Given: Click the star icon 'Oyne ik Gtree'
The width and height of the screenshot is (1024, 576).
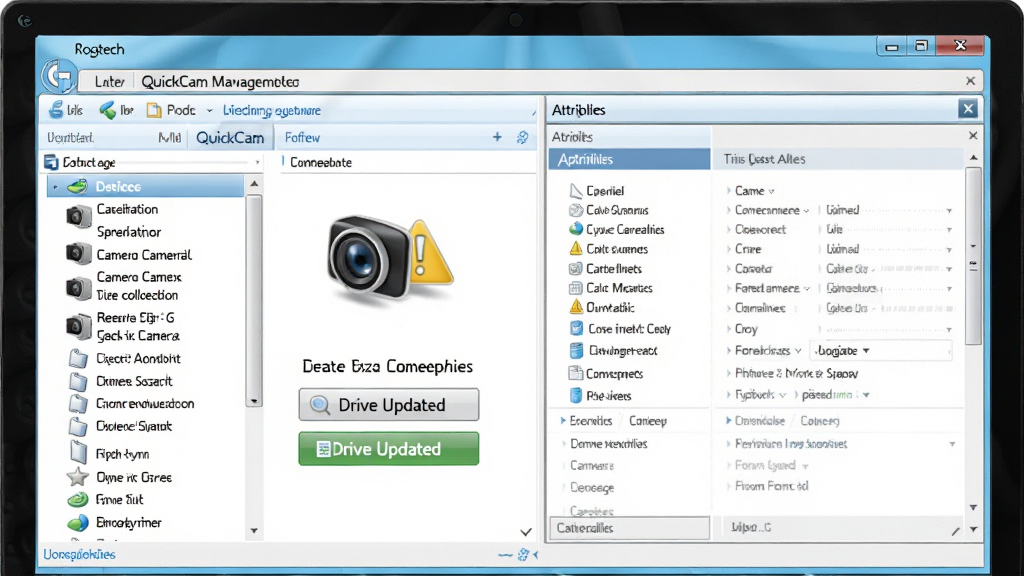Looking at the screenshot, I should click(78, 477).
